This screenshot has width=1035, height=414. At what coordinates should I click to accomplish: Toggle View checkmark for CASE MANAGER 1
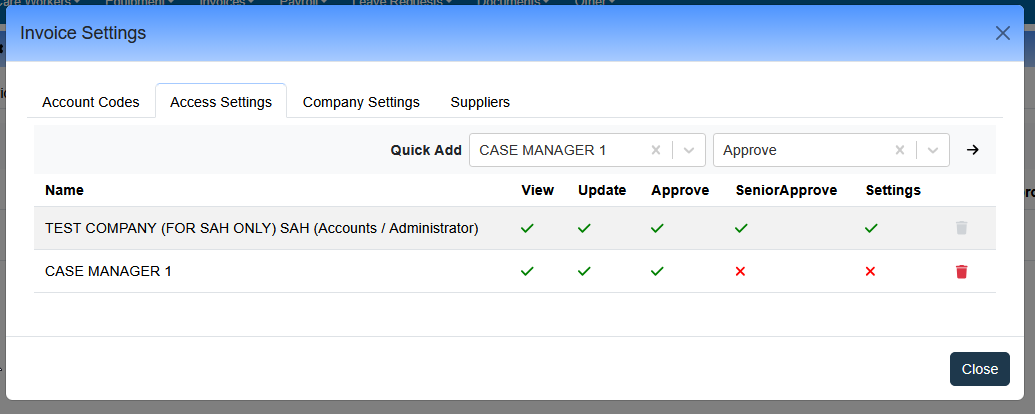pos(527,271)
